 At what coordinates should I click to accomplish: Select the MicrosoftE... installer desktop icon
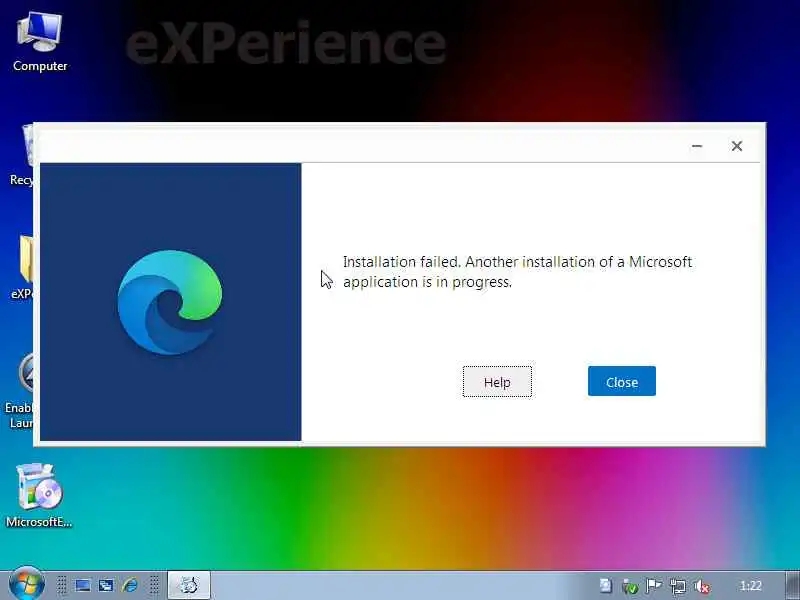point(39,495)
